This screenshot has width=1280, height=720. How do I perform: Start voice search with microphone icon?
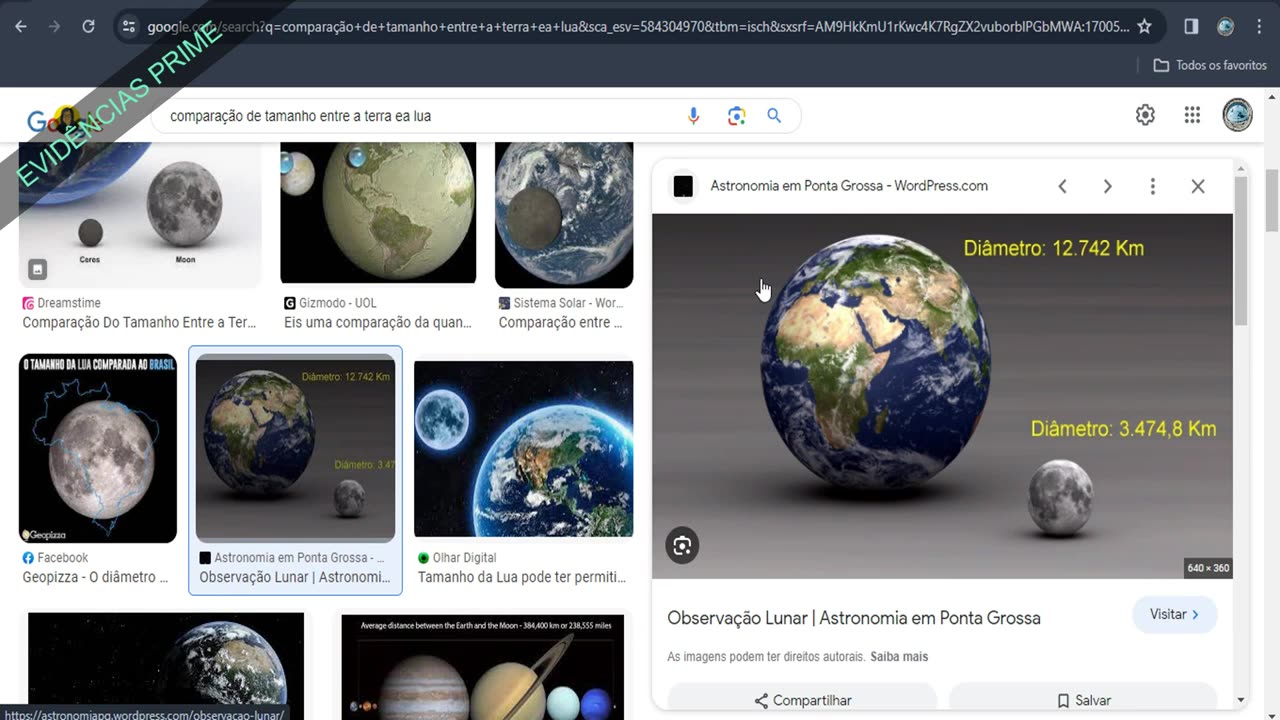(693, 116)
